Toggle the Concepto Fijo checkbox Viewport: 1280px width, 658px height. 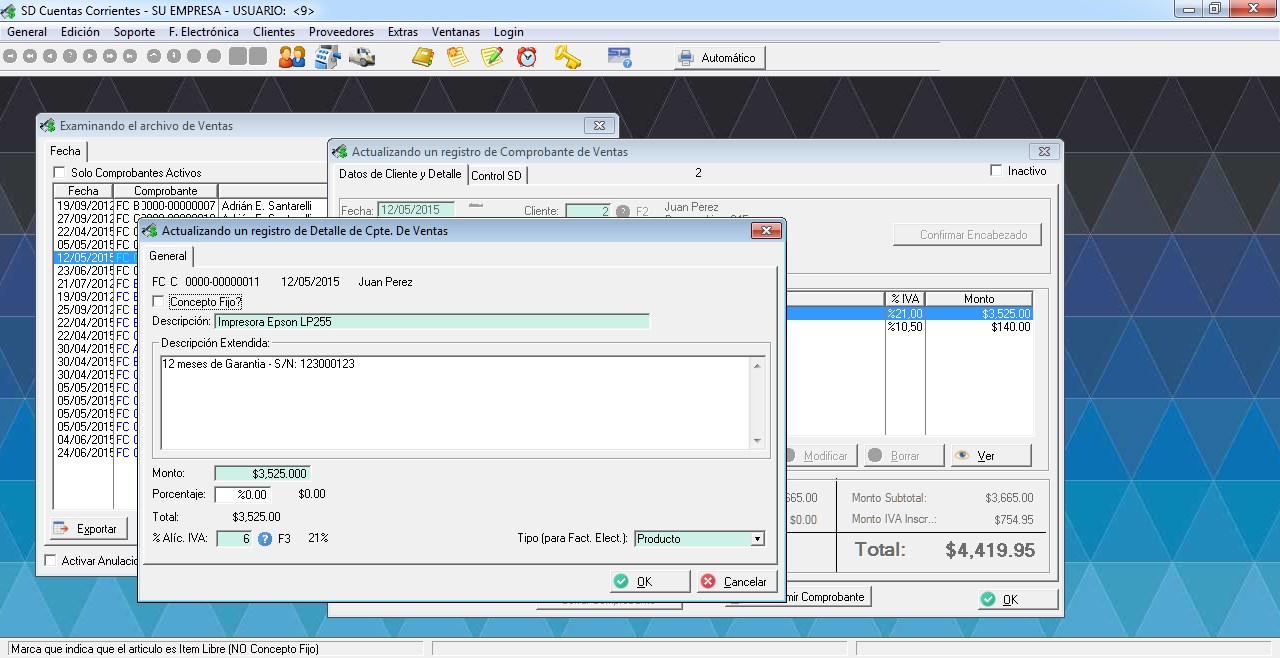click(x=158, y=301)
